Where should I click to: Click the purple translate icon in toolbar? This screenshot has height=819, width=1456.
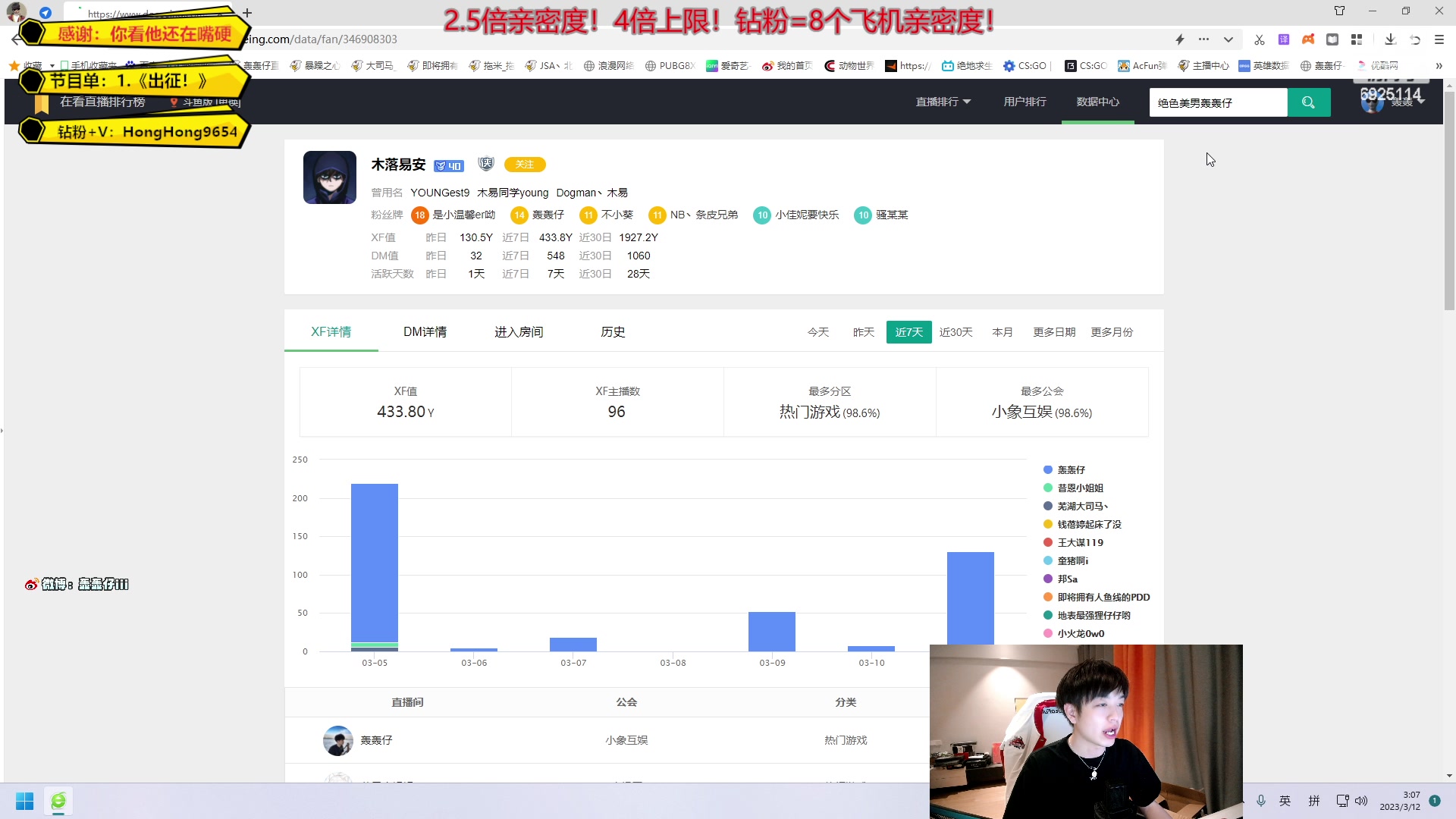tap(1284, 39)
